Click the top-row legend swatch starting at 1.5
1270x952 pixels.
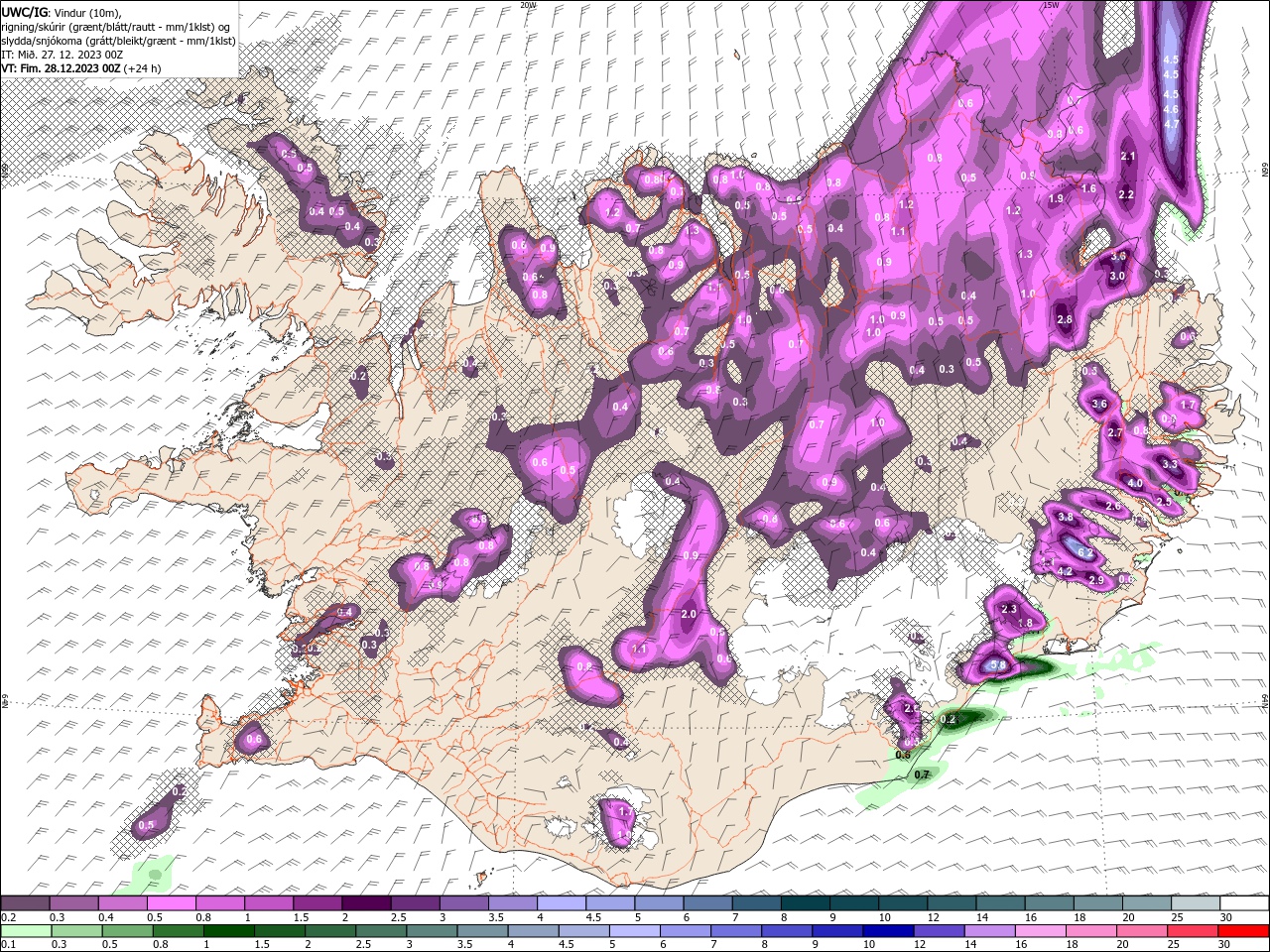317,902
